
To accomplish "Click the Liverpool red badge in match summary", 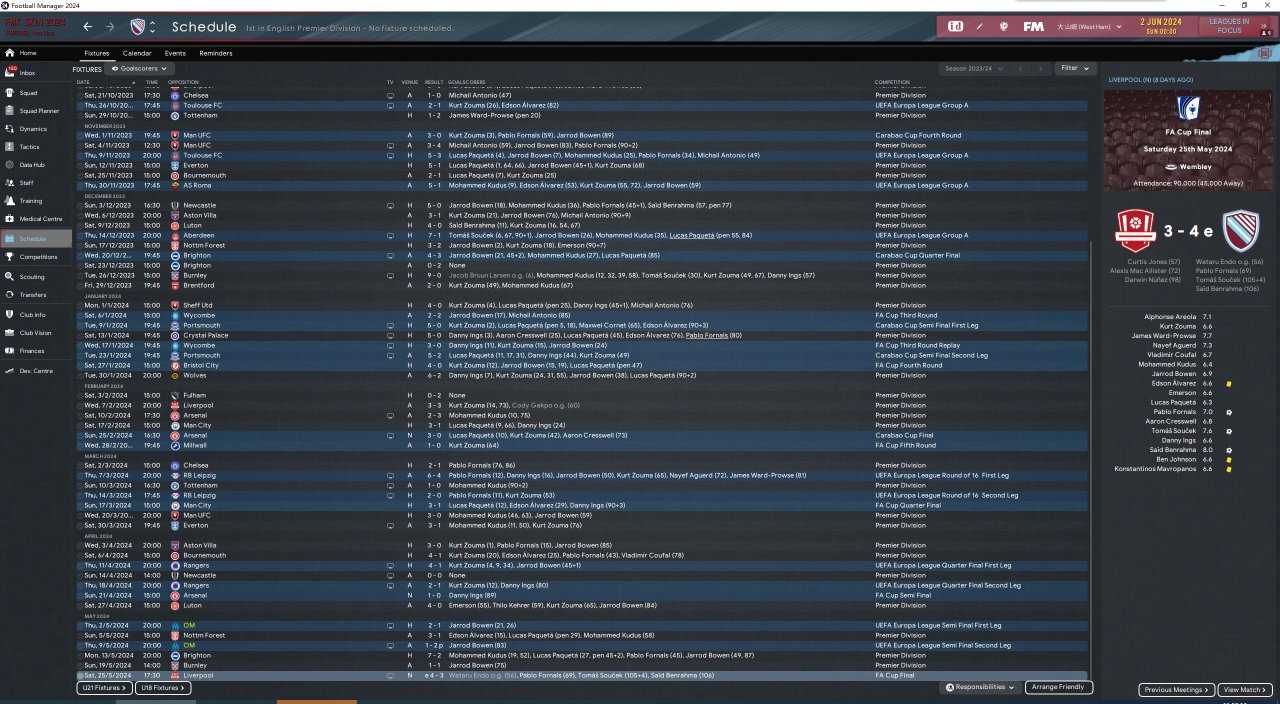I will [x=1134, y=231].
